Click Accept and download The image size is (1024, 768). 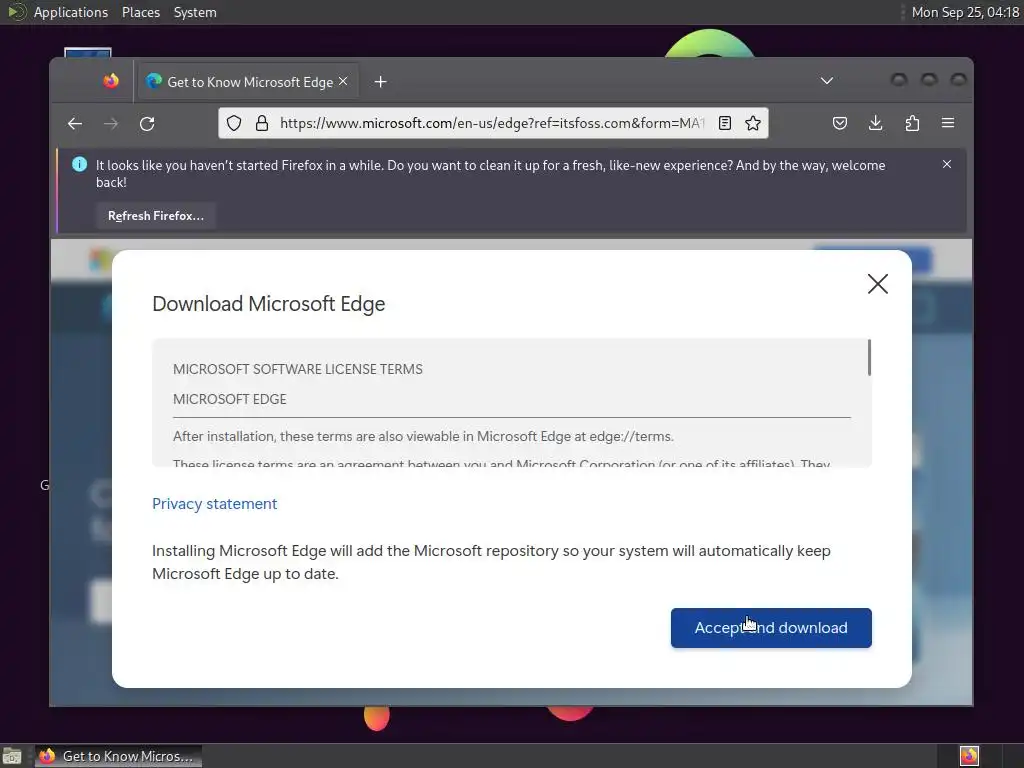[x=771, y=628]
